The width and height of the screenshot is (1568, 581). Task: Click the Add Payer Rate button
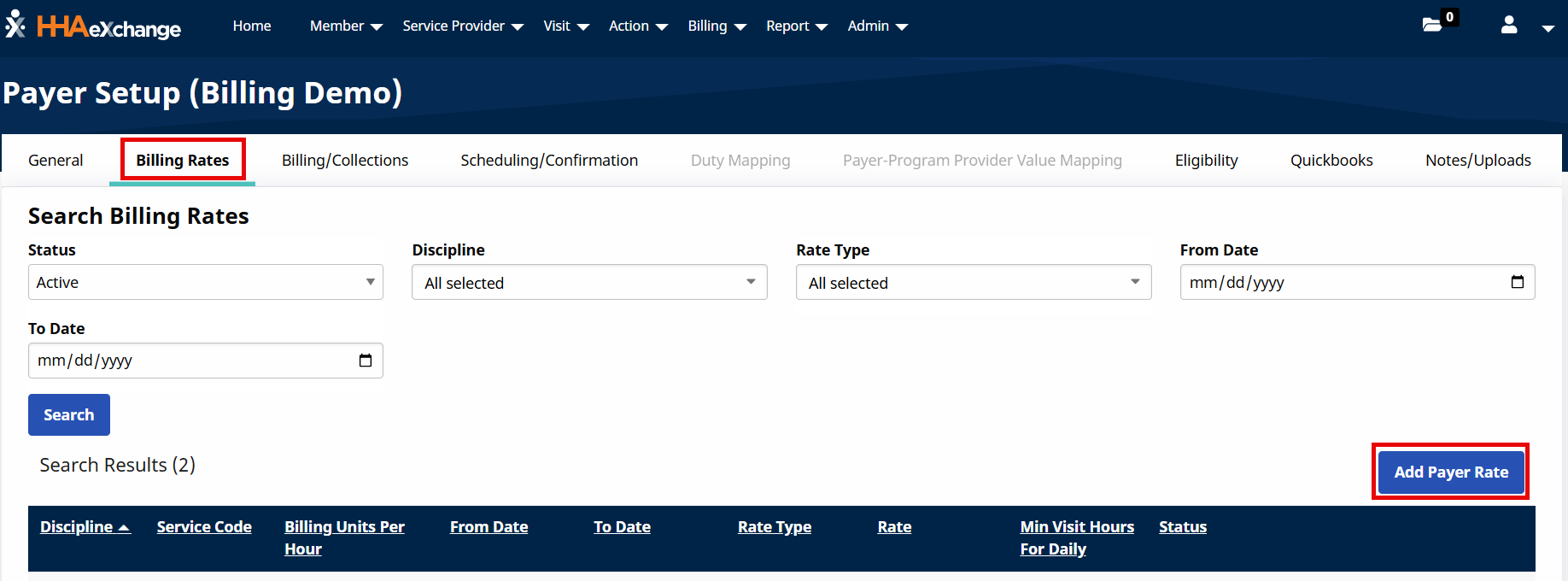(x=1450, y=472)
